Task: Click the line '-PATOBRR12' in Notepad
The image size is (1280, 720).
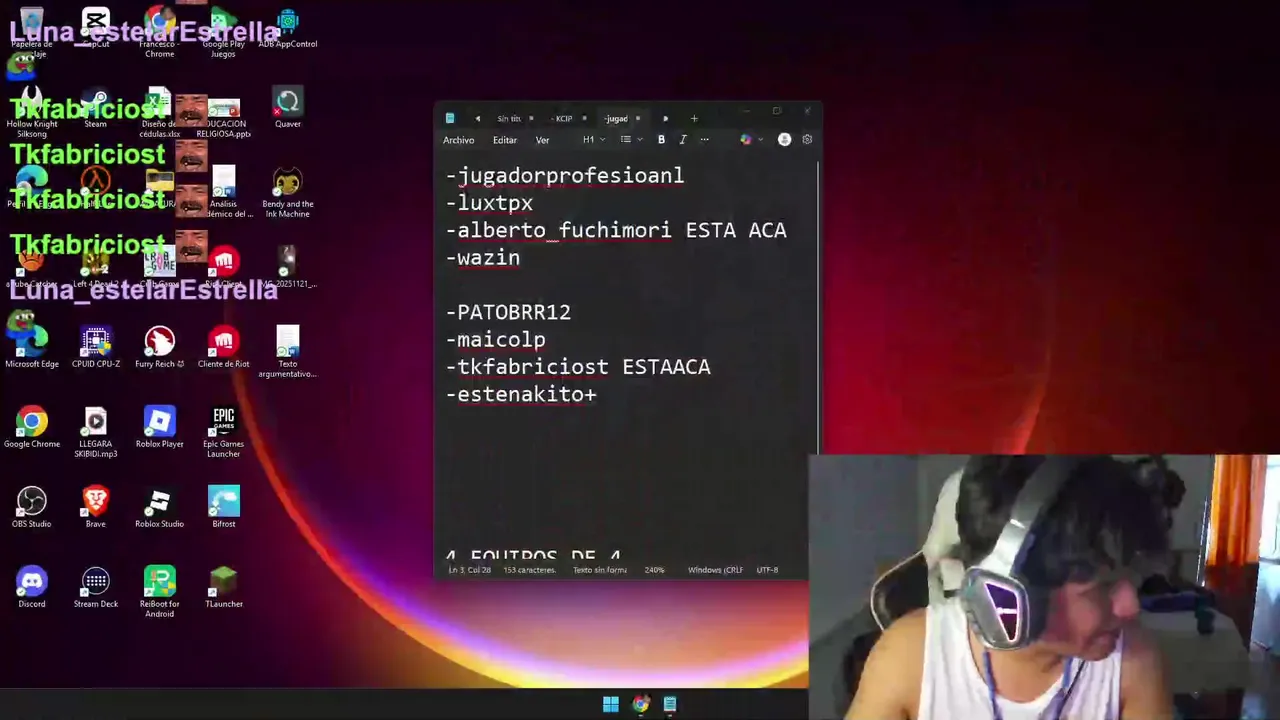Action: [508, 312]
